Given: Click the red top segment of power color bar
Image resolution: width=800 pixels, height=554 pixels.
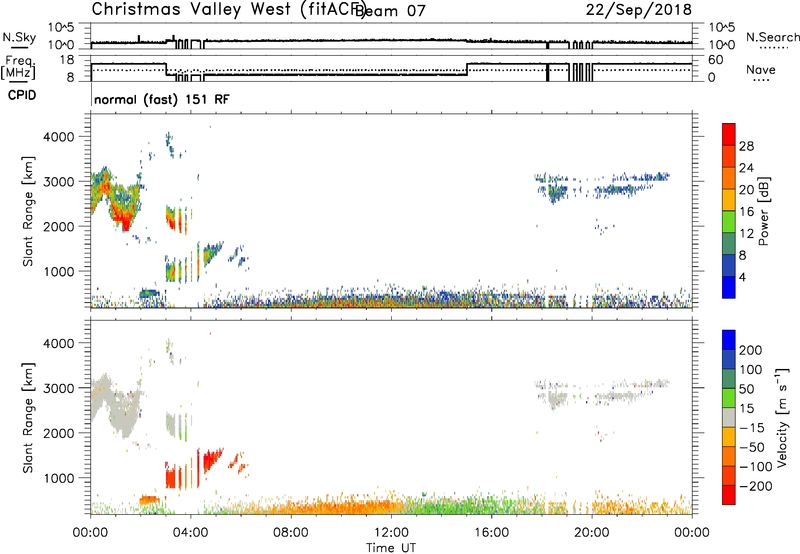Looking at the screenshot, I should (729, 135).
